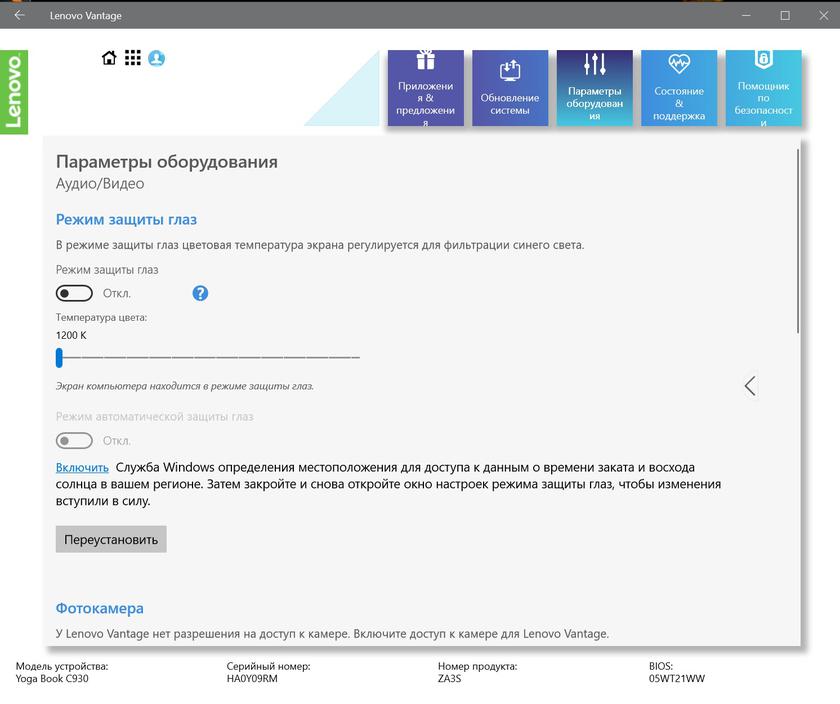Toggle the Режим защиты глаз switch

(x=74, y=293)
